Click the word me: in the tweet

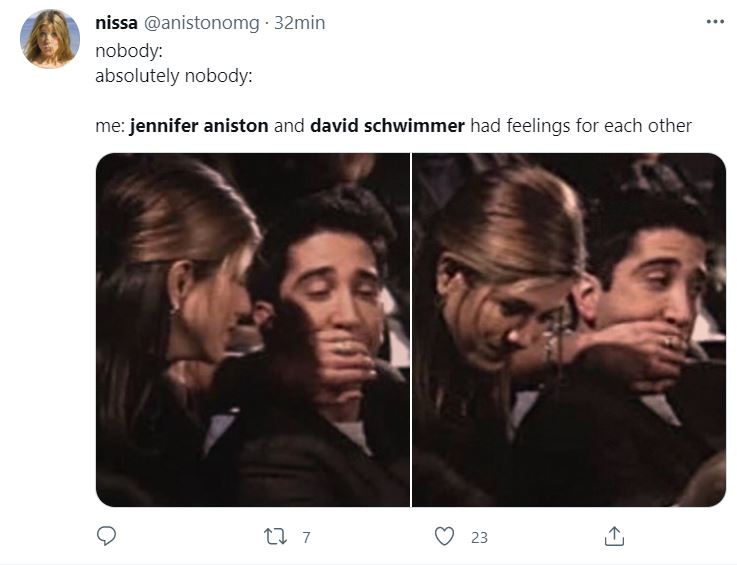pos(110,126)
